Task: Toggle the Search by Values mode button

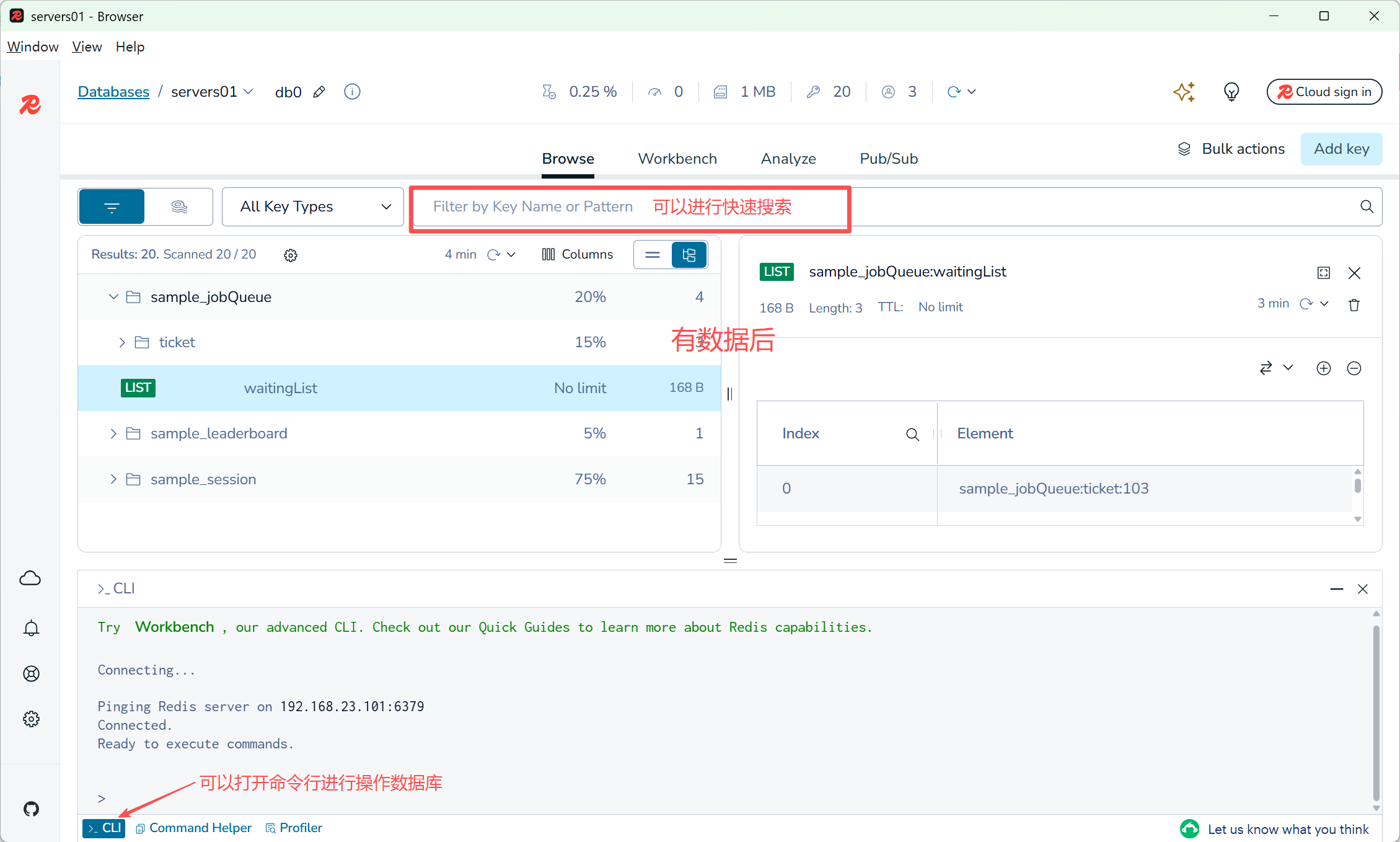Action: 179,206
